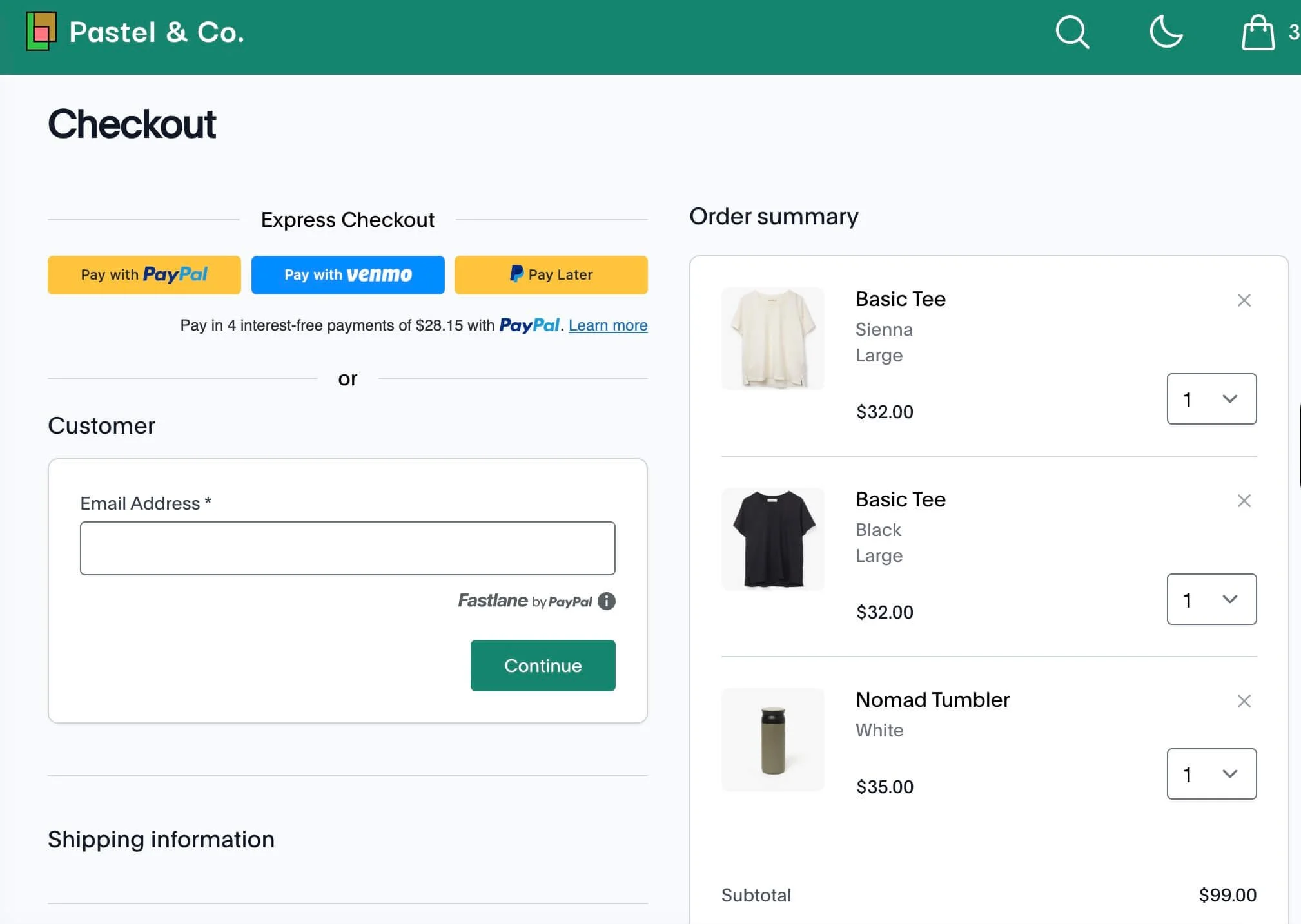Pay with PayPal button
1301x924 pixels.
point(144,275)
